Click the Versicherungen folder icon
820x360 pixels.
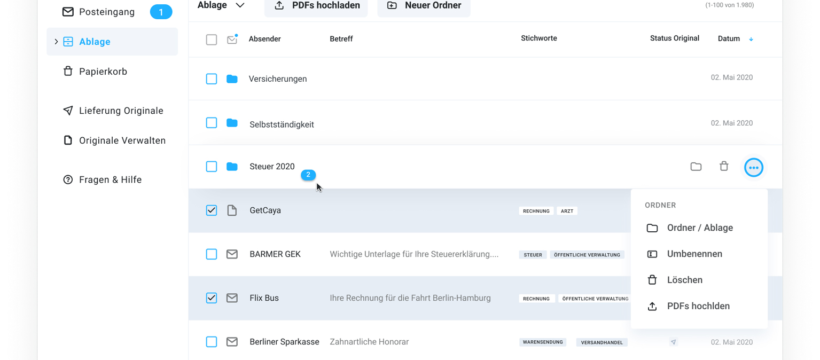click(232, 79)
